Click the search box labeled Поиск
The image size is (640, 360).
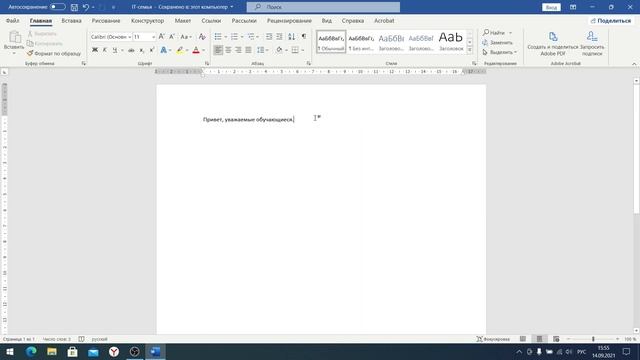tap(323, 7)
